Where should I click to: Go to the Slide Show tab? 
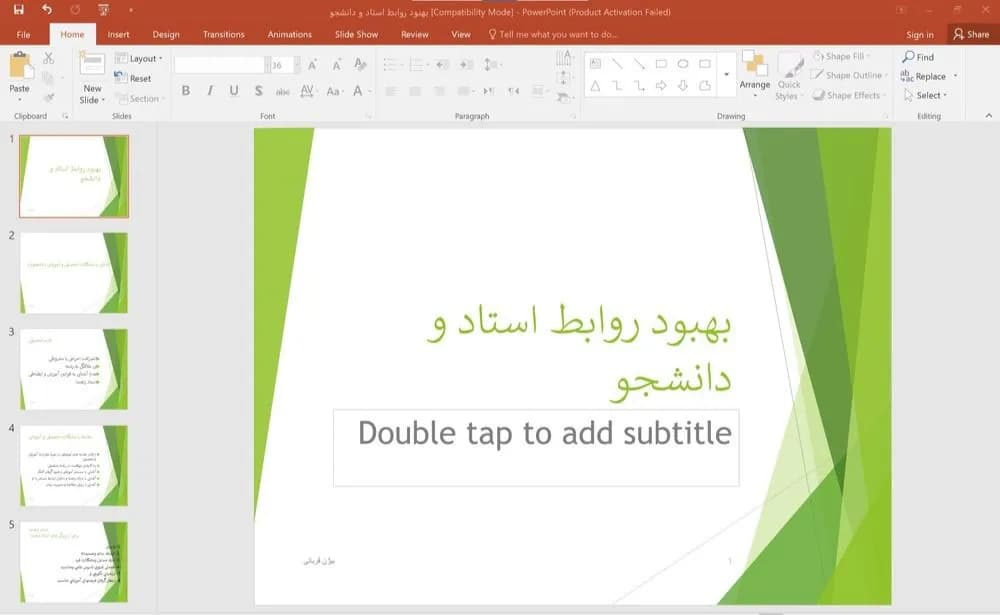click(357, 34)
